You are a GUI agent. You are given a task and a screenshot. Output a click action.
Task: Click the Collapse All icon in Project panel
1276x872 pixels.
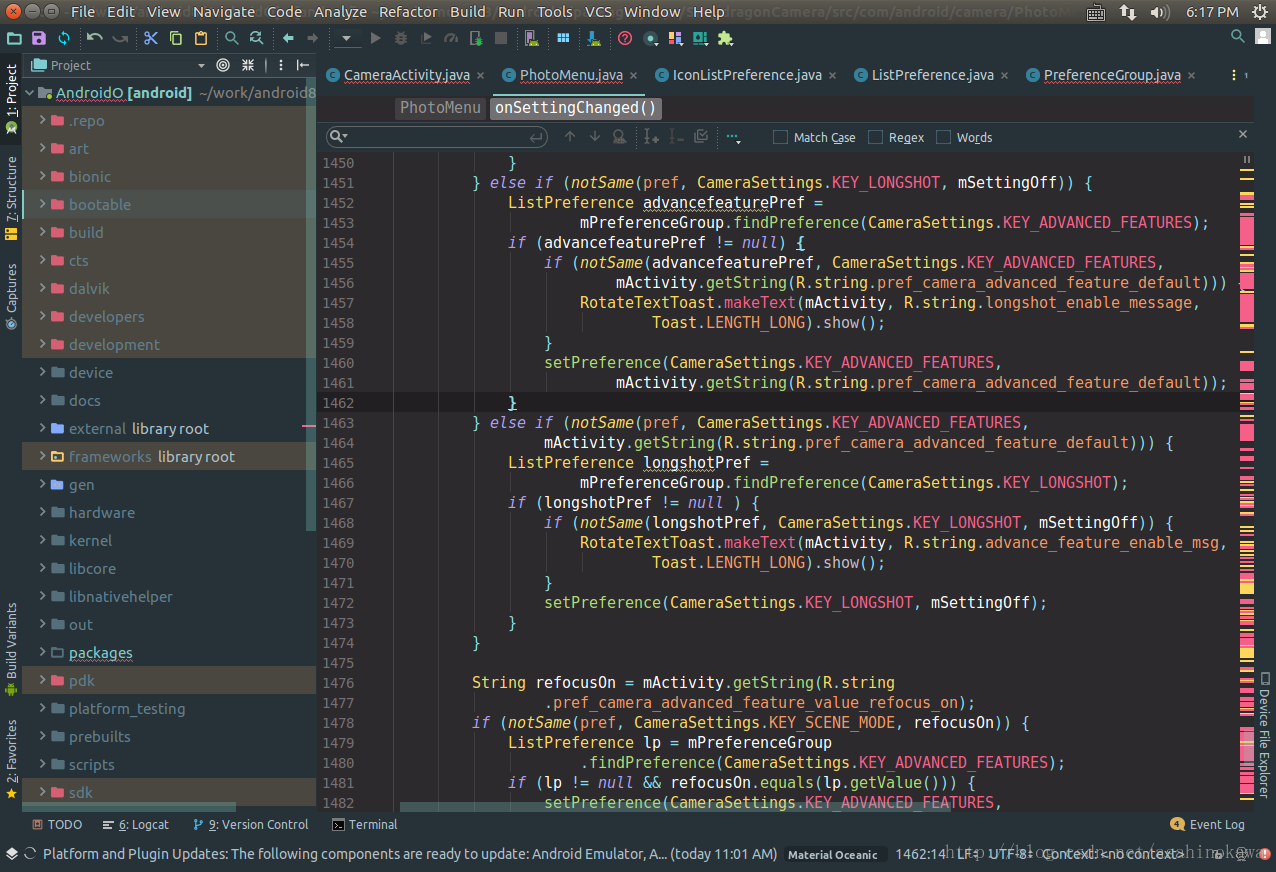(250, 65)
